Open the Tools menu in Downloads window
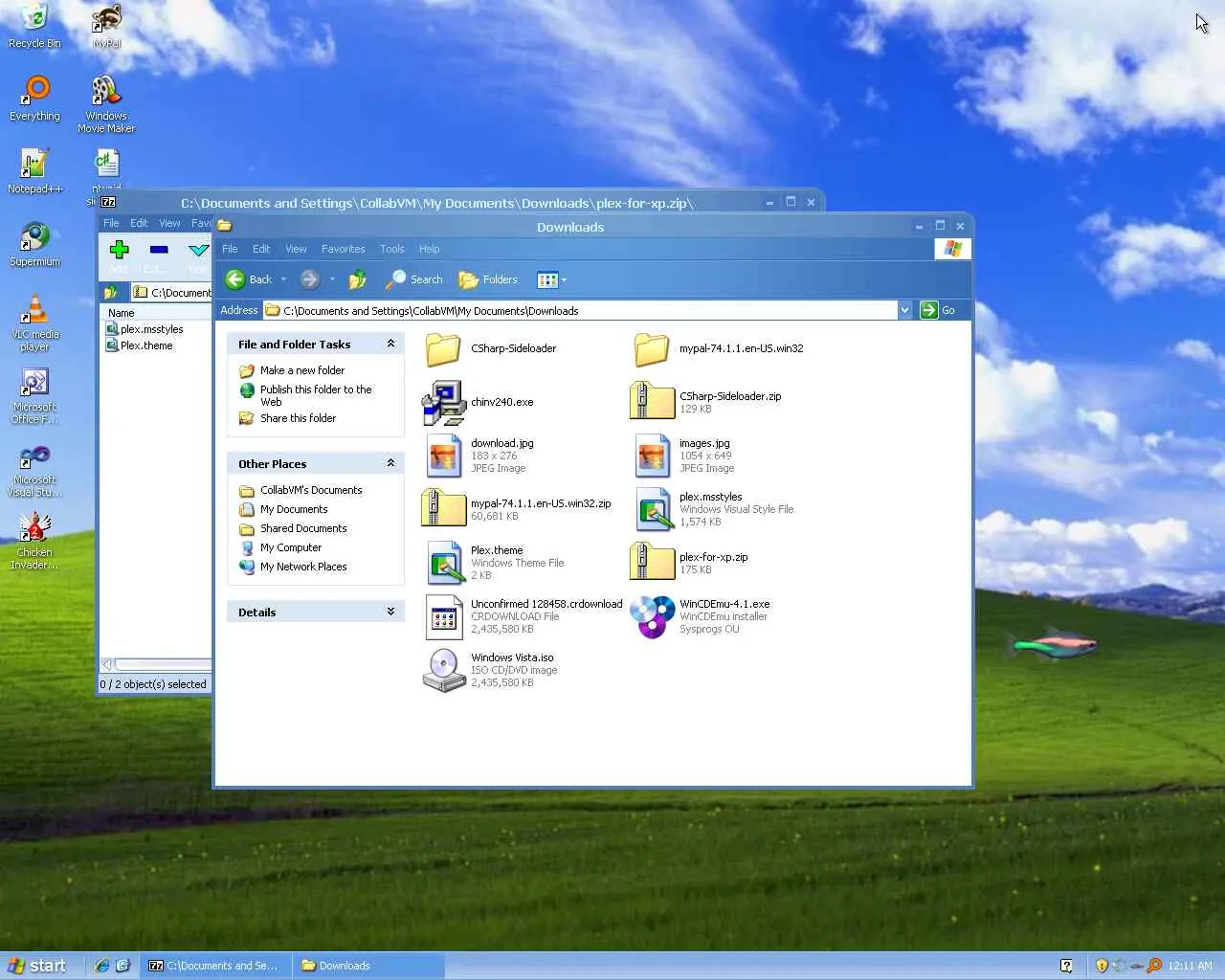The height and width of the screenshot is (980, 1225). [x=392, y=249]
